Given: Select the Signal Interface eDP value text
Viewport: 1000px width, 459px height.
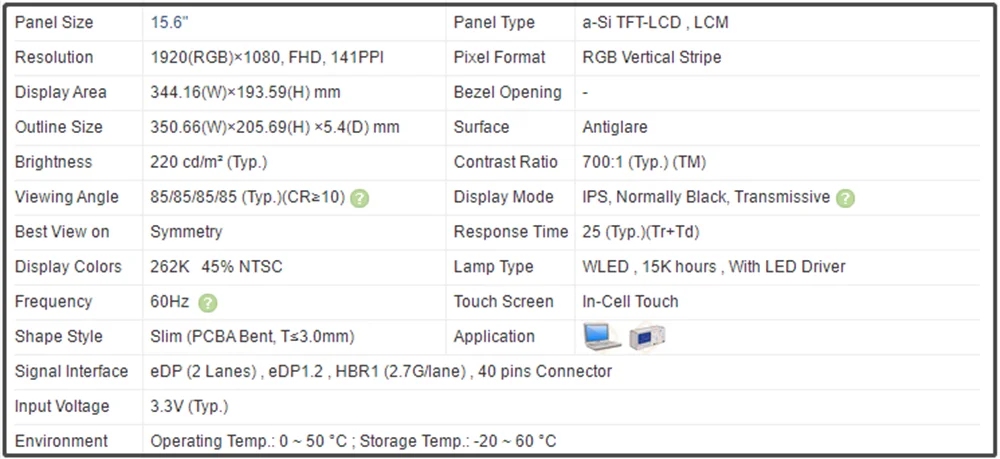Looking at the screenshot, I should (x=380, y=372).
